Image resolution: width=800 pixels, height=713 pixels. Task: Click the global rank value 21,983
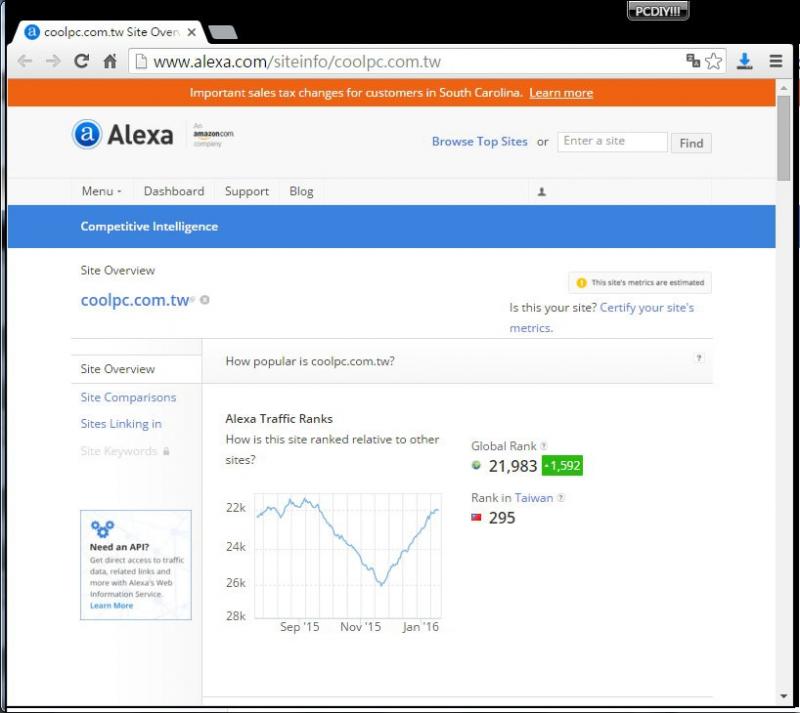513,465
